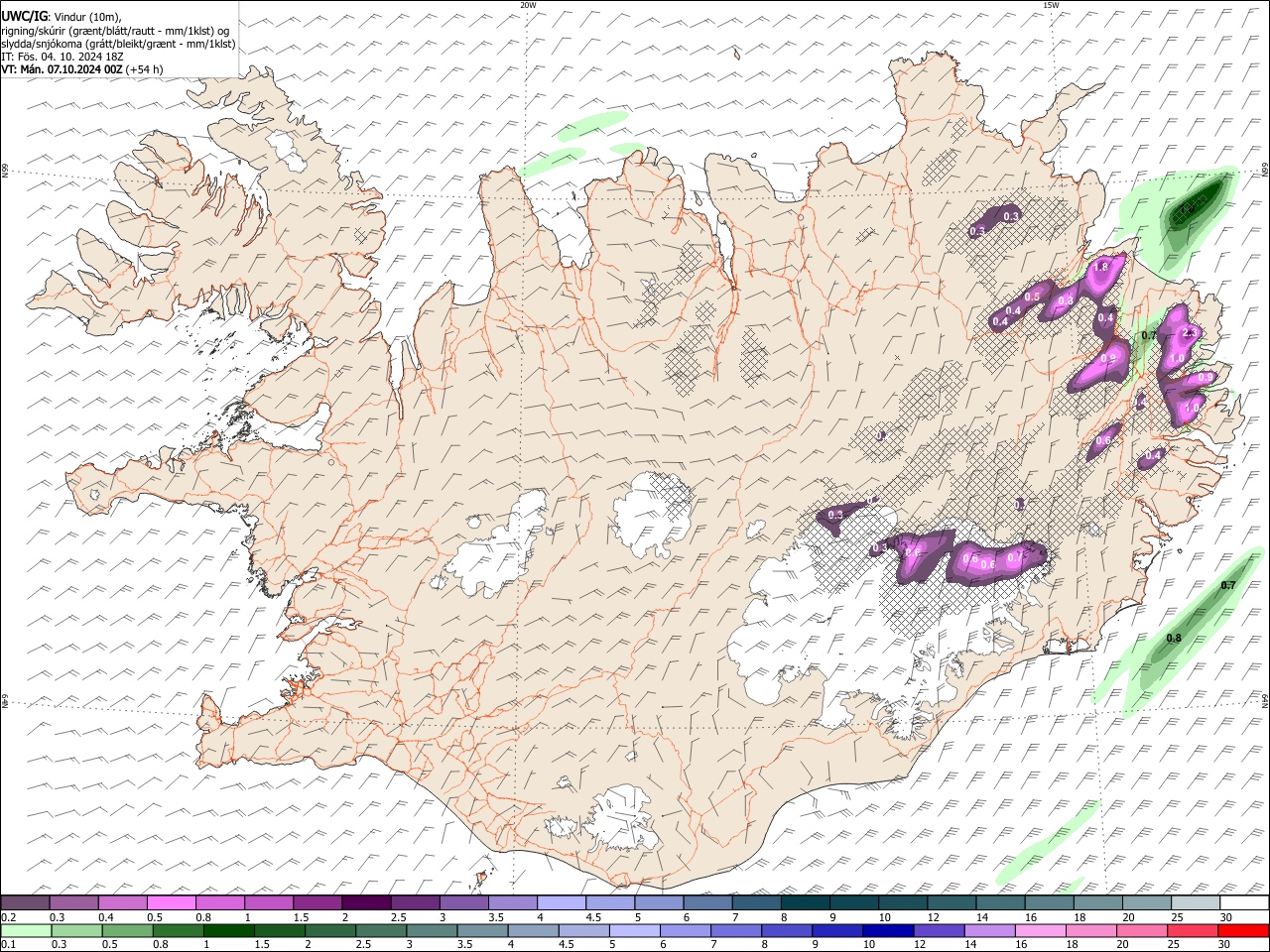This screenshot has width=1270, height=952.
Task: Select the 'IT: Fös. 04. 10. 2024 18Z' line
Action: [63, 57]
